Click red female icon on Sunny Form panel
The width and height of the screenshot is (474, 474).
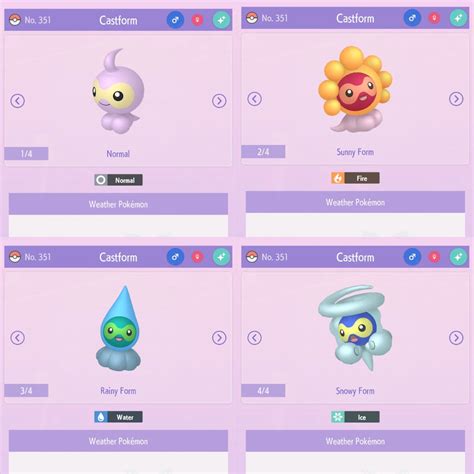tap(434, 18)
